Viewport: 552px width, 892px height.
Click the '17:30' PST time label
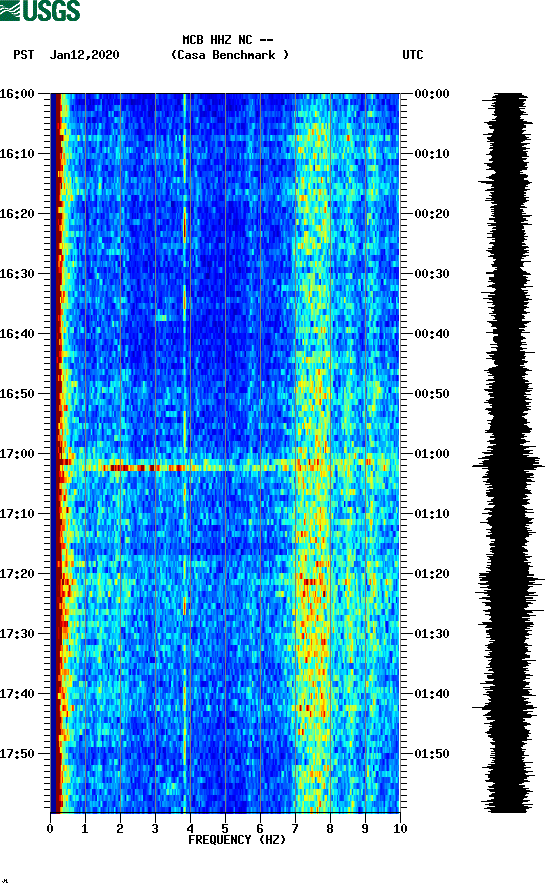17,634
